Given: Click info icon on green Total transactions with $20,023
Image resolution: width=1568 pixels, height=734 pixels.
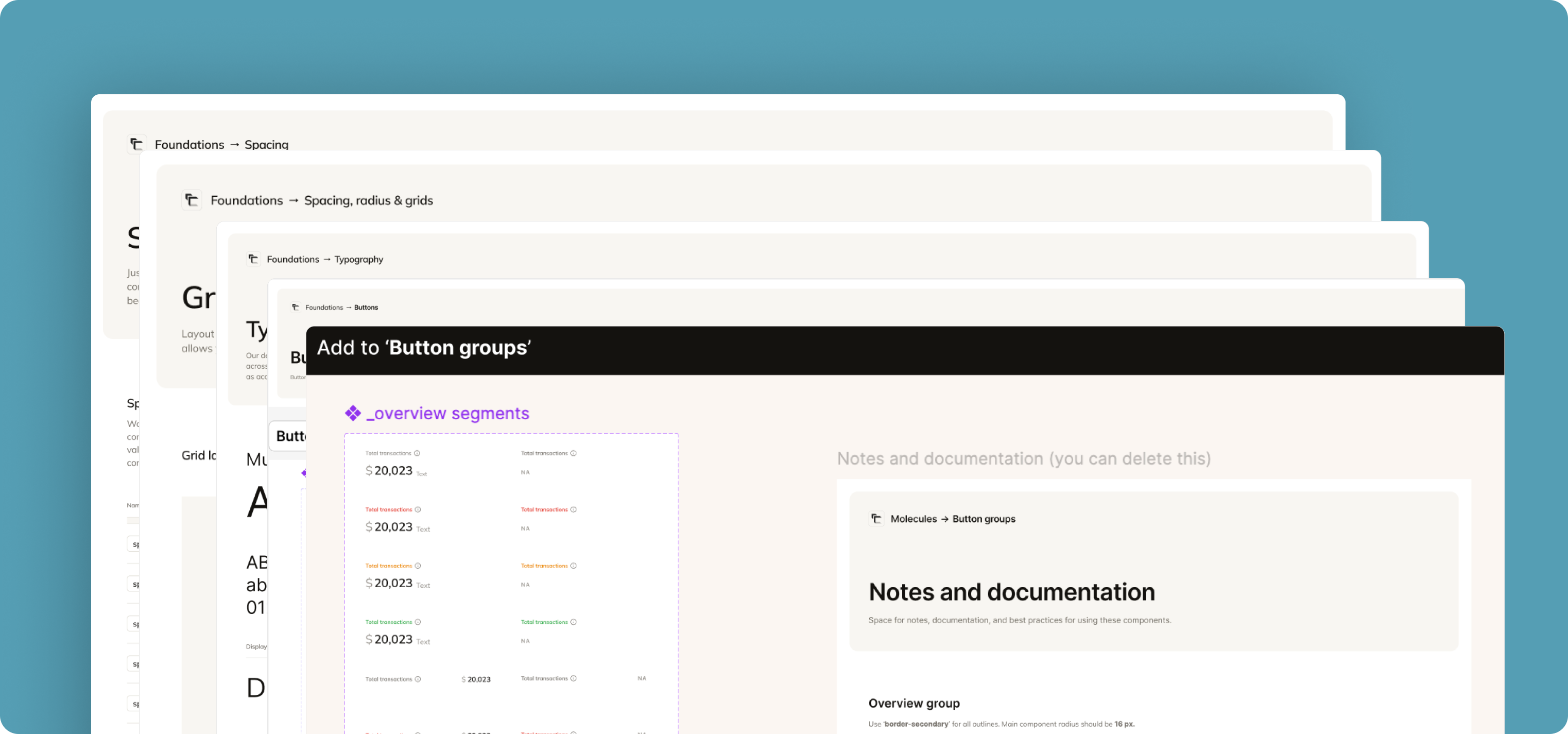Looking at the screenshot, I should (x=418, y=622).
